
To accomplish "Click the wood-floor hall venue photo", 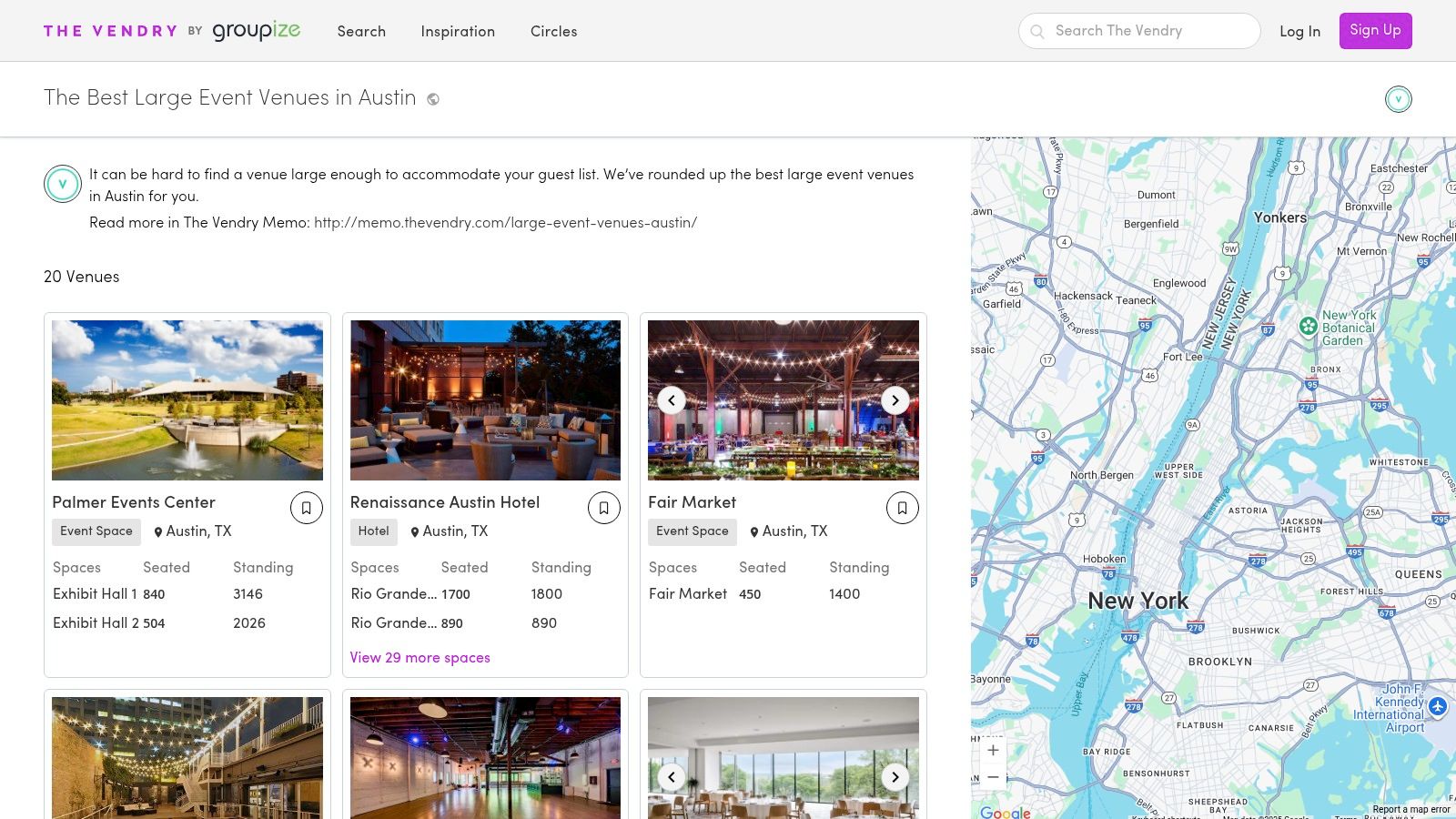I will [485, 758].
